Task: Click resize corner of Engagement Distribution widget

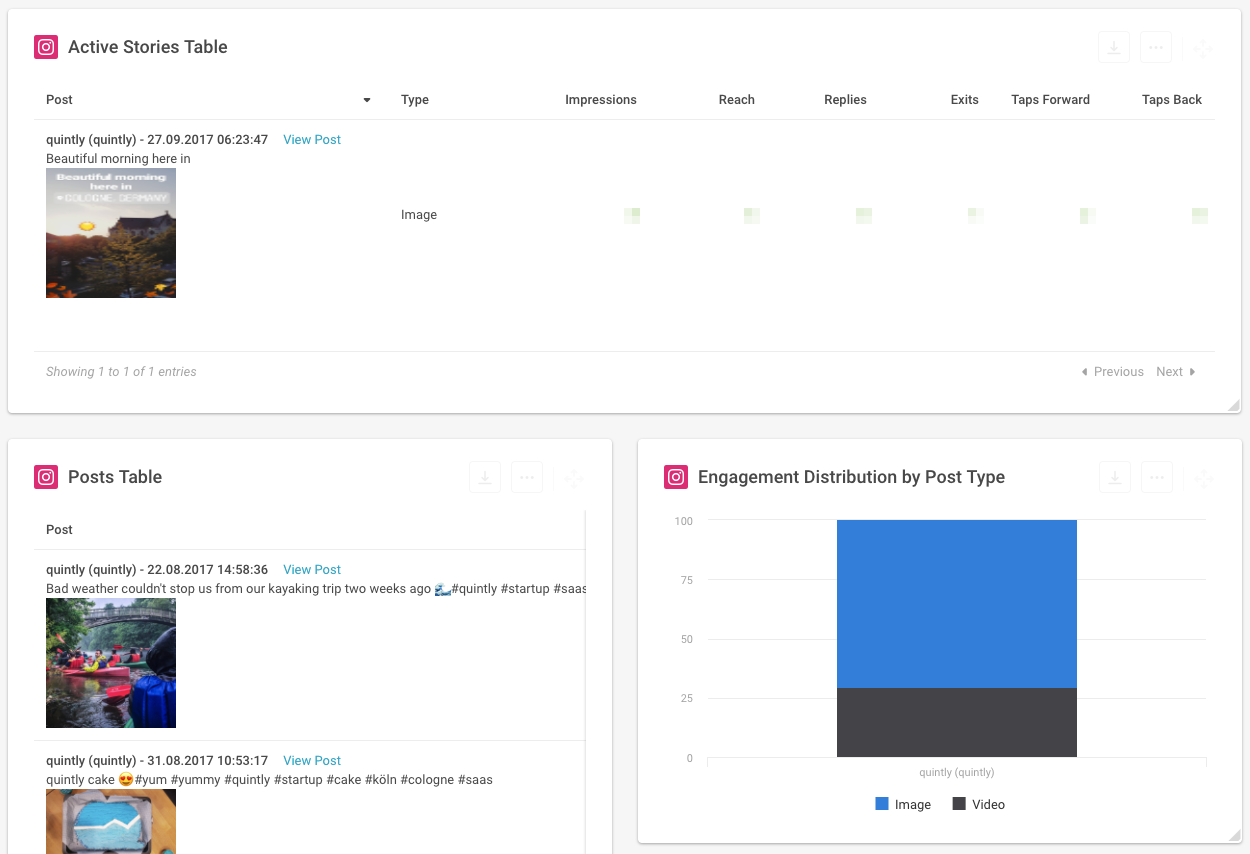Action: (x=1234, y=835)
